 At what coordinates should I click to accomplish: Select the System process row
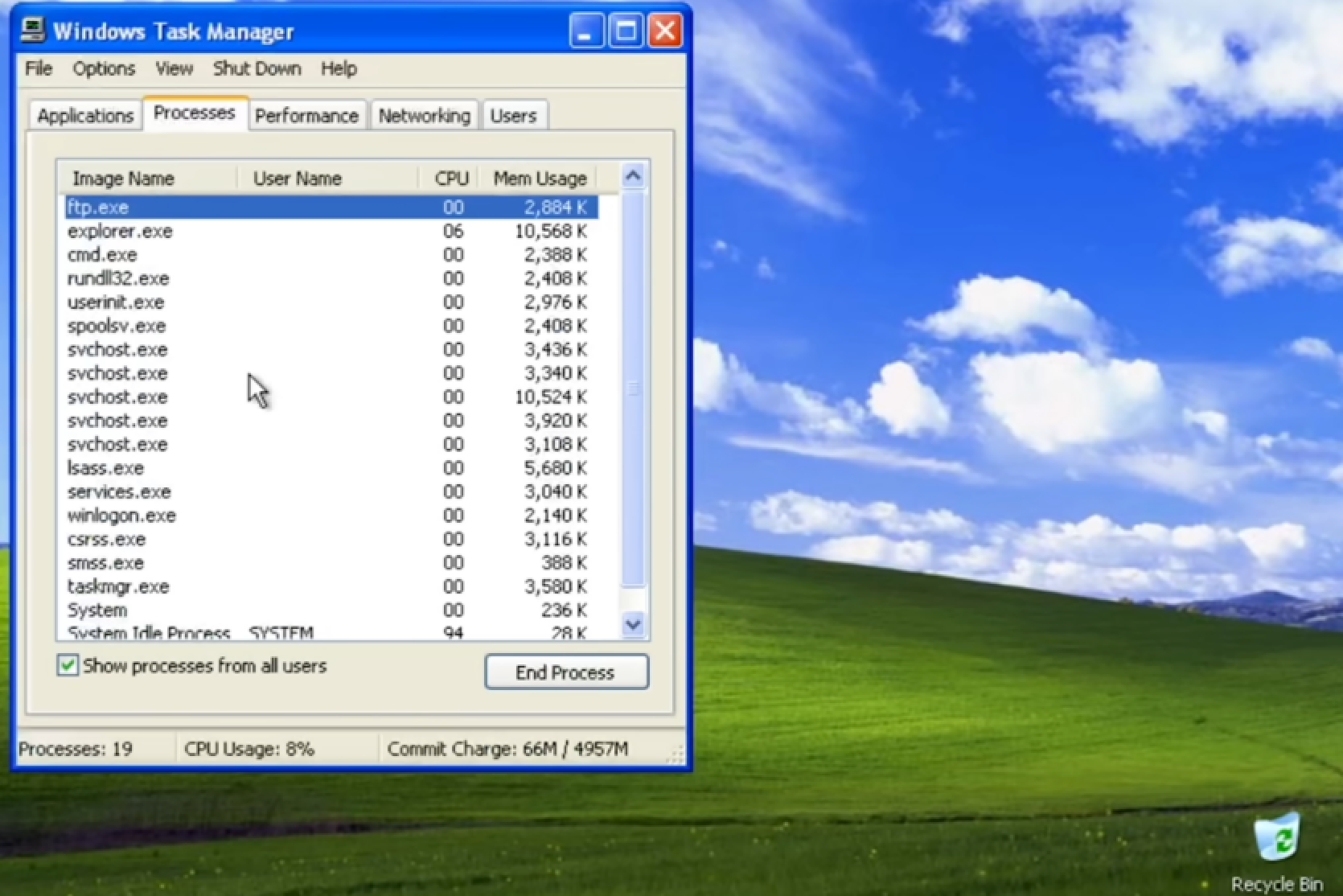pos(331,610)
